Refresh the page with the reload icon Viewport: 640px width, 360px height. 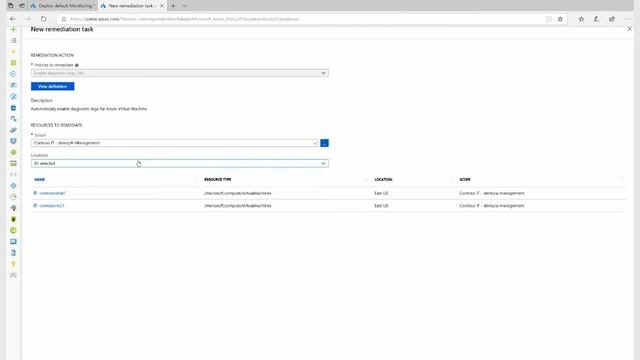(x=43, y=19)
